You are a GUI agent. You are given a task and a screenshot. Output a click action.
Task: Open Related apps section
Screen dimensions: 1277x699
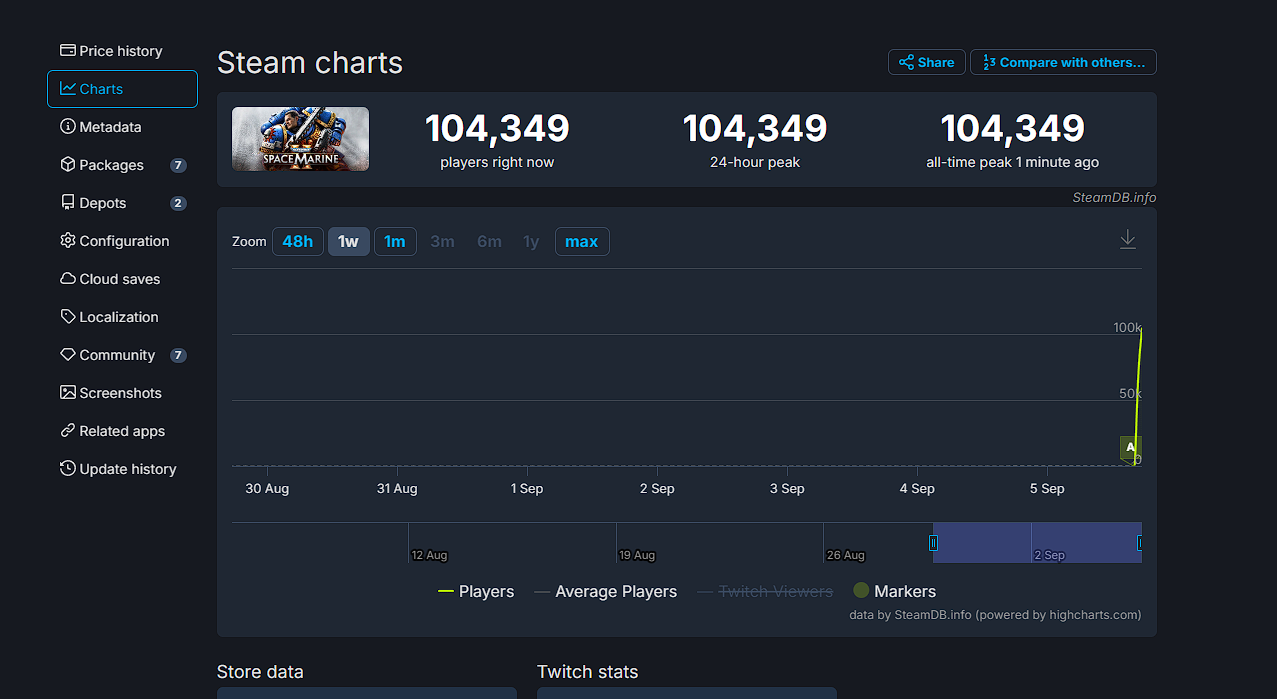tap(122, 431)
